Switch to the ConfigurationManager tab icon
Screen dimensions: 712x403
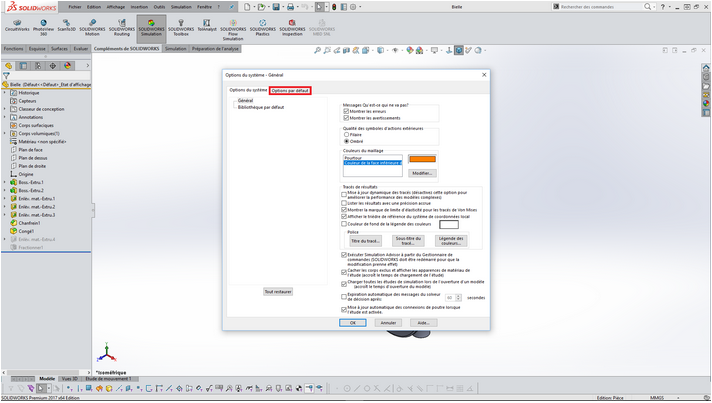point(38,66)
